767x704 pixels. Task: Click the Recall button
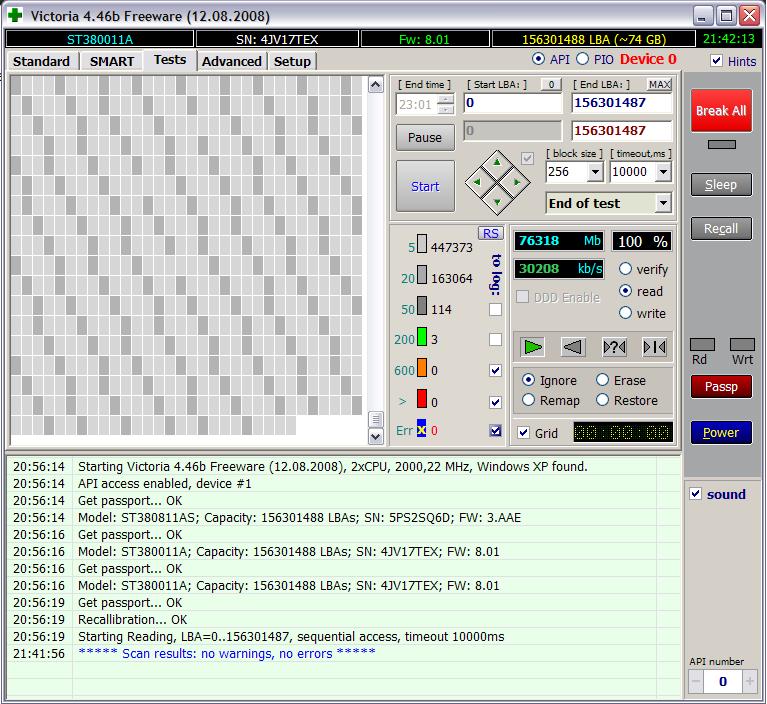[721, 228]
